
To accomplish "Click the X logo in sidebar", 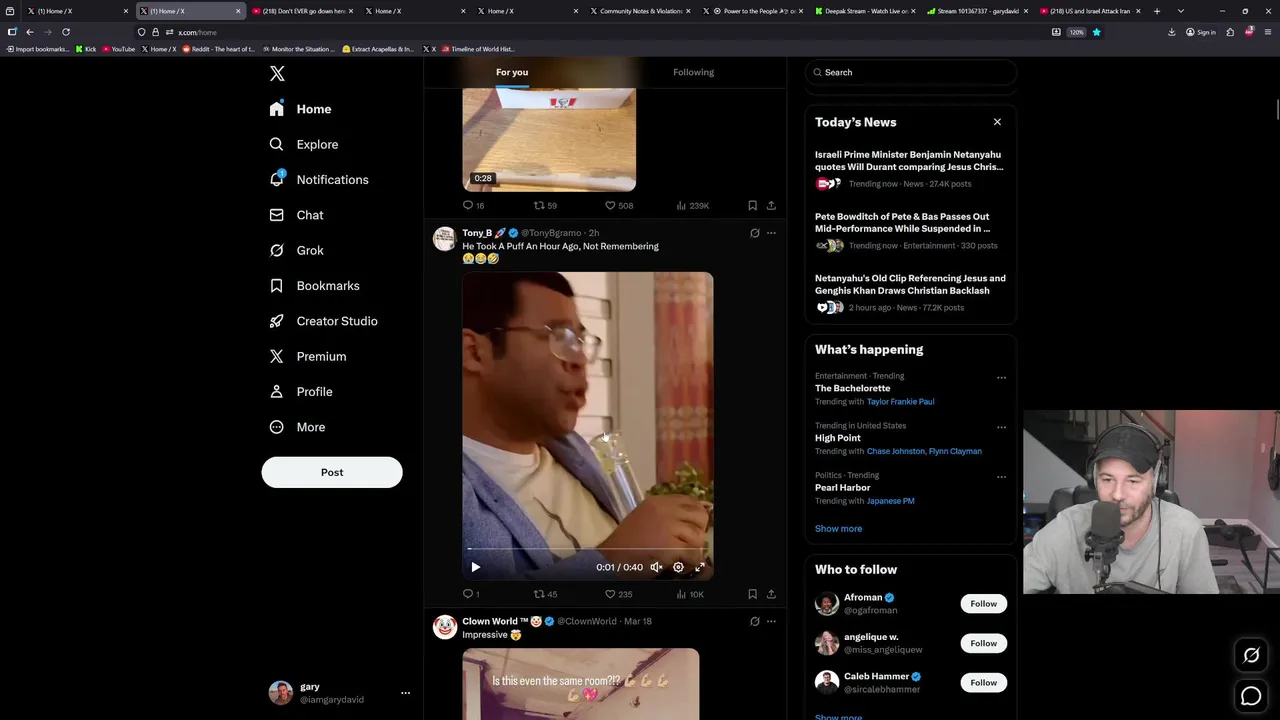I will [x=277, y=74].
